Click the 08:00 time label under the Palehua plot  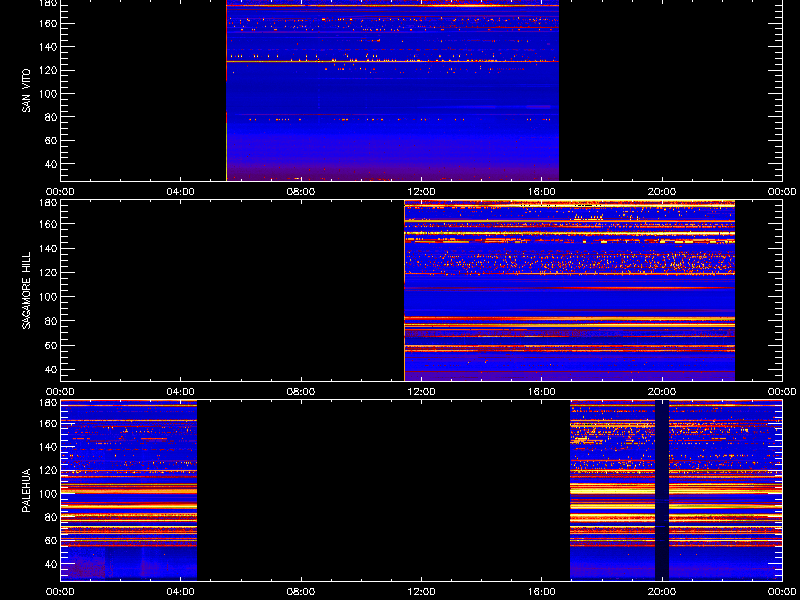(301, 592)
